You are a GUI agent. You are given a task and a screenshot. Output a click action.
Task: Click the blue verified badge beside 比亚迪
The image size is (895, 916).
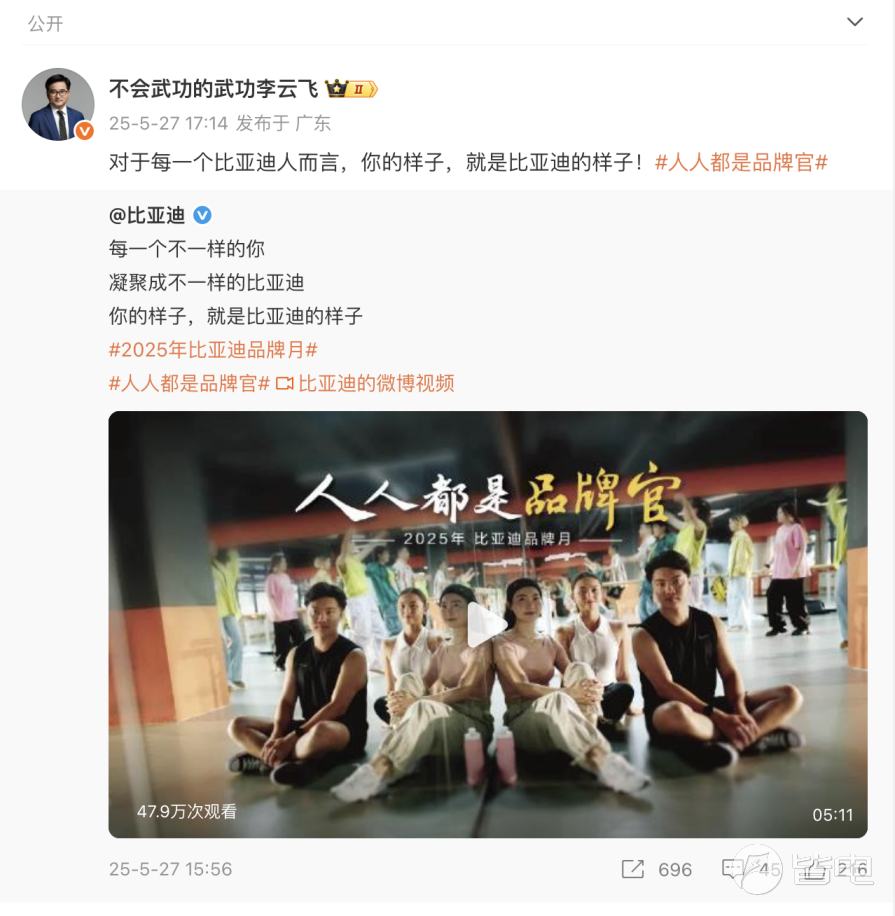pos(202,216)
